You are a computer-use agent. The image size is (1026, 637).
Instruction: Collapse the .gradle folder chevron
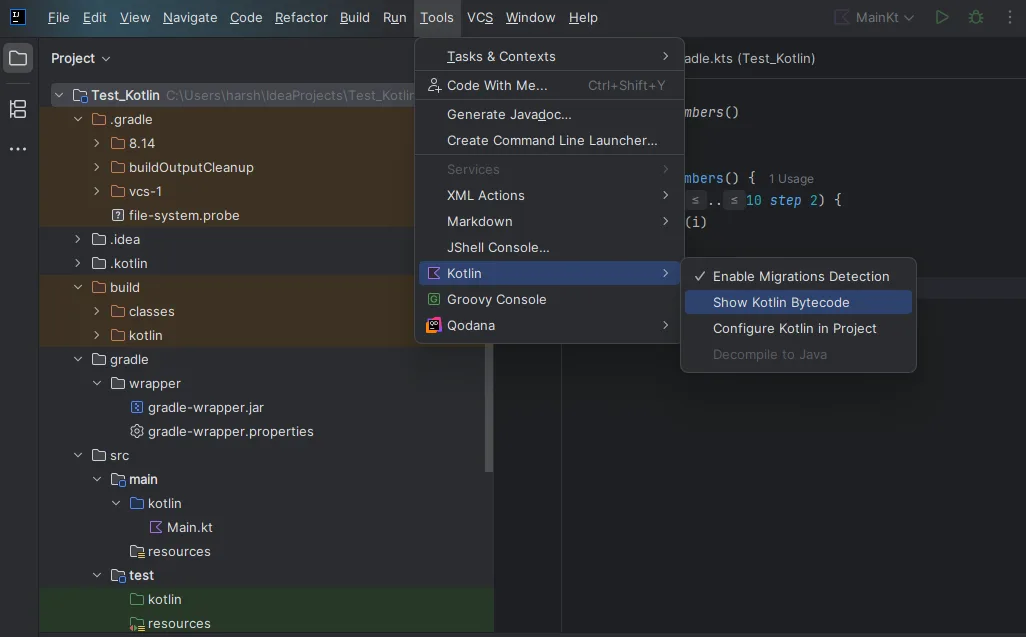(78, 119)
